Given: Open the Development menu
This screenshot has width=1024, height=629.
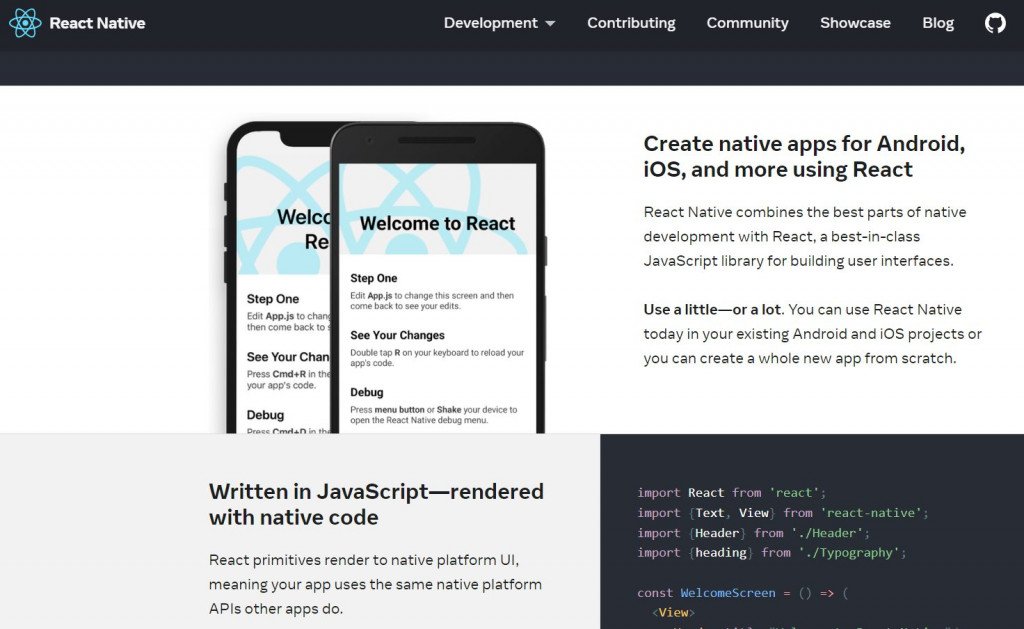Looking at the screenshot, I should click(x=499, y=23).
